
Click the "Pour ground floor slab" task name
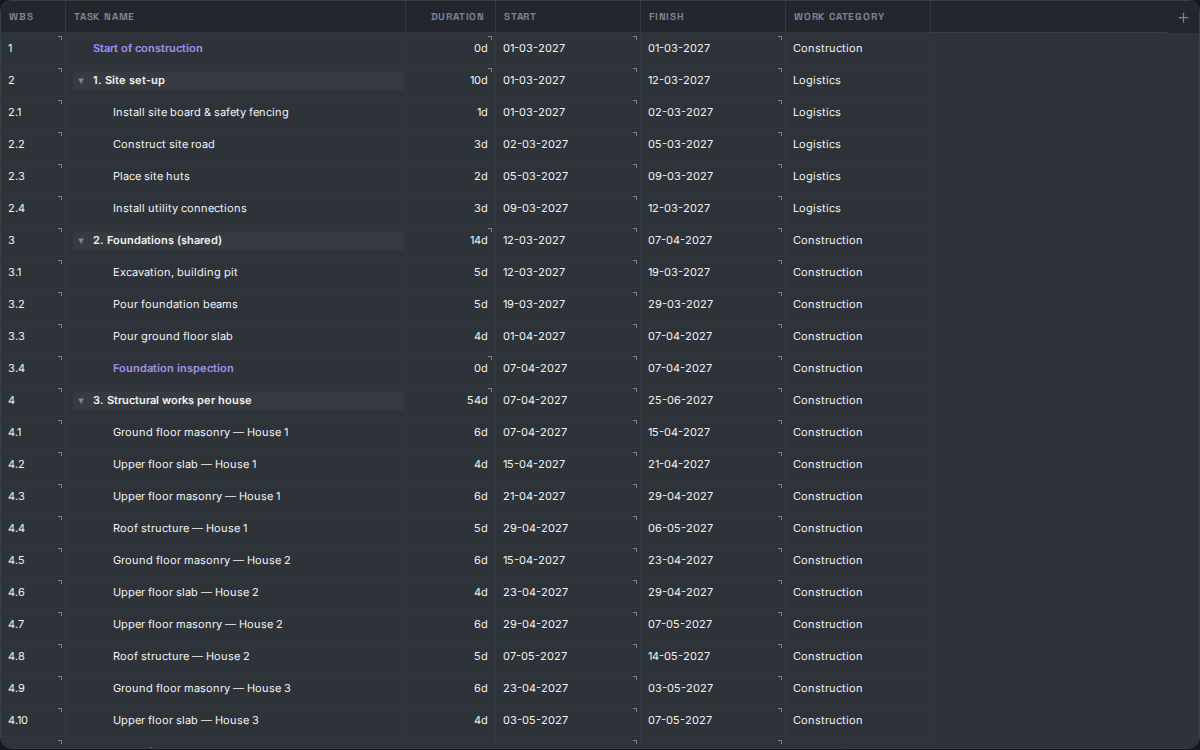[x=173, y=336]
